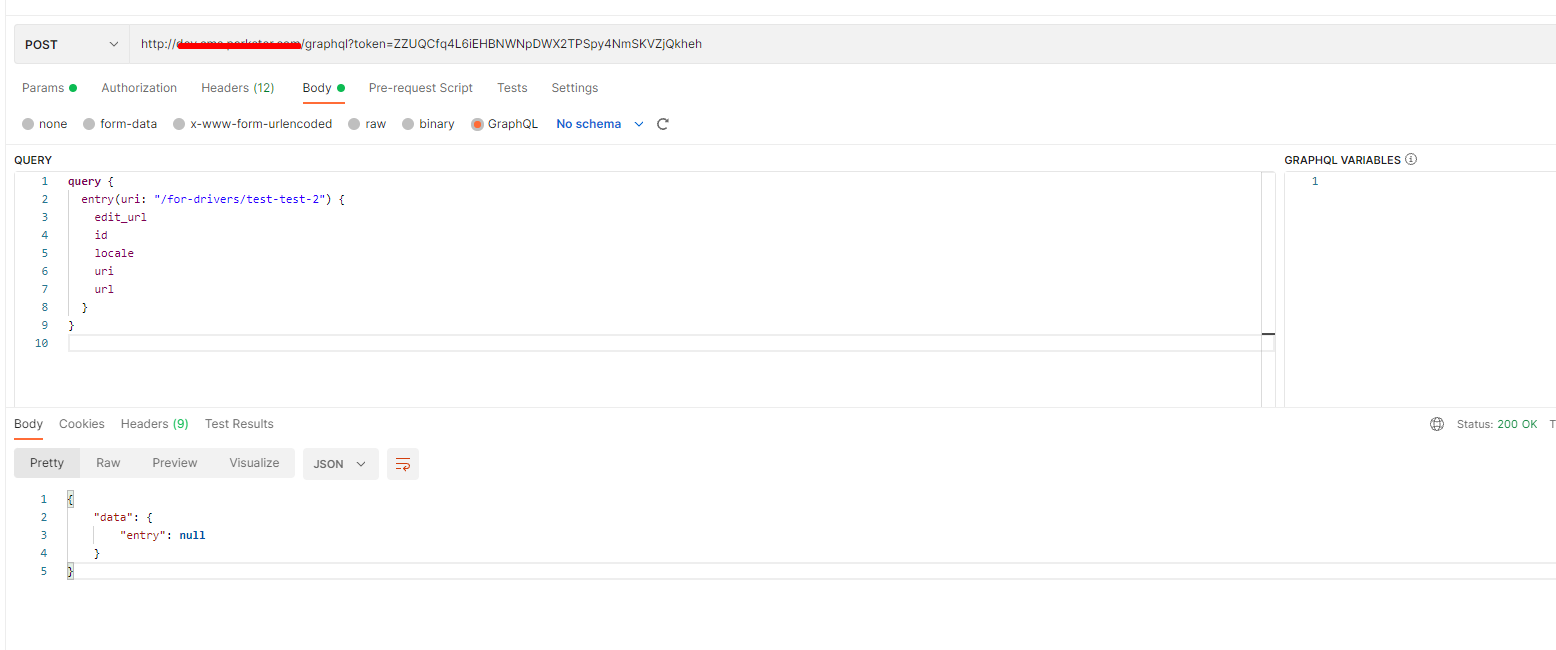Viewport: 1556px width, 650px height.
Task: Open the response Cookies tab
Action: pyautogui.click(x=81, y=423)
